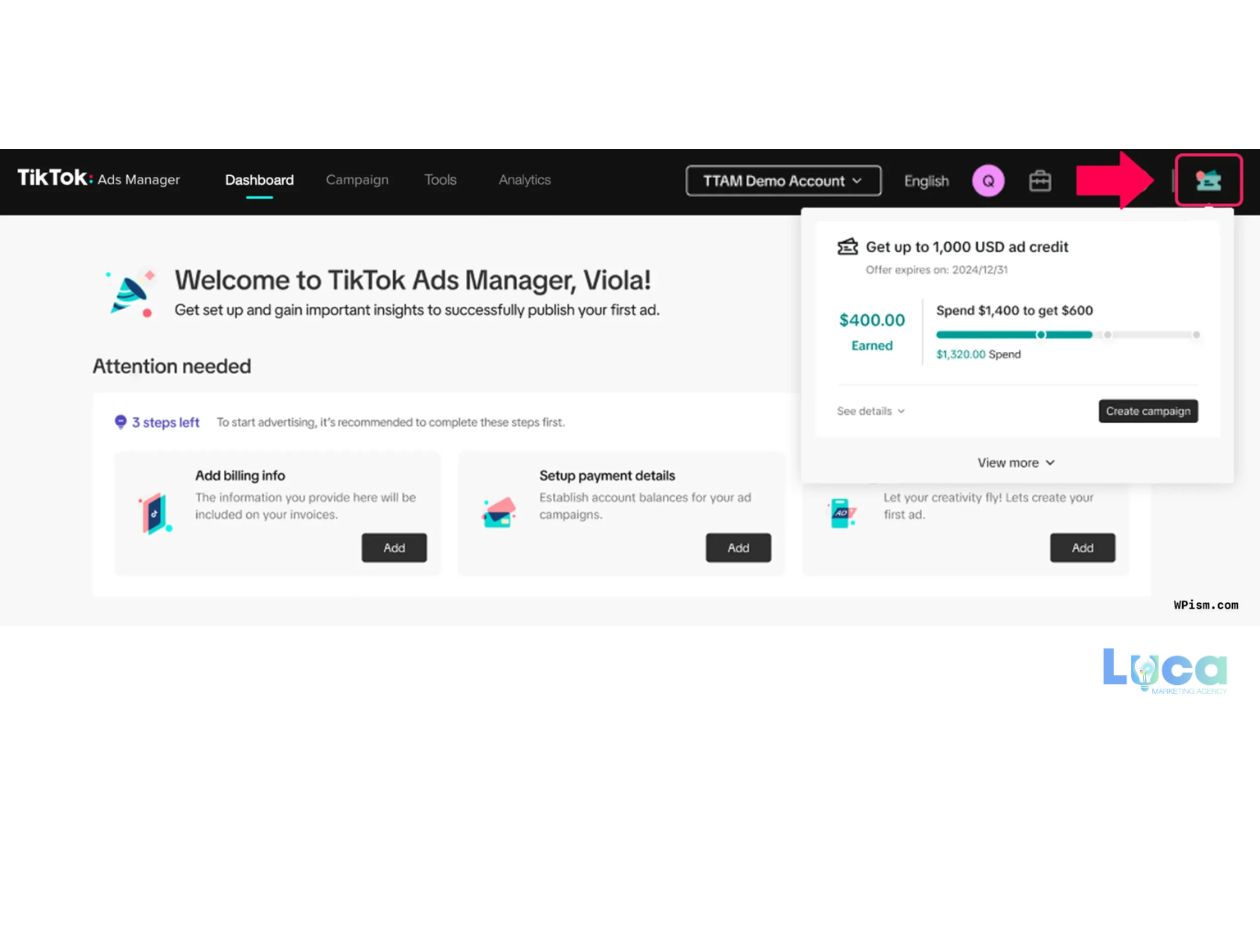Viewport: 1260px width, 948px height.
Task: Open the Tools menu
Action: 440,180
